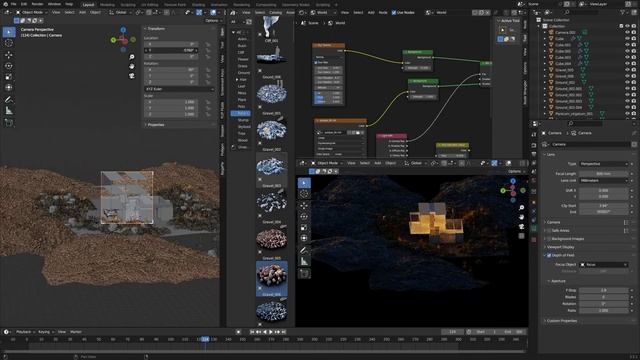The image size is (640, 360).
Task: Click the timeline Play button
Action: click(x=271, y=332)
